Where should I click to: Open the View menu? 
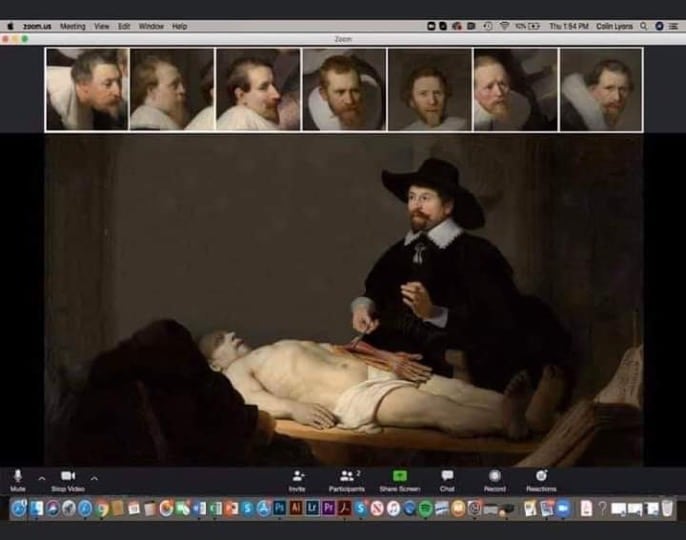tap(101, 26)
